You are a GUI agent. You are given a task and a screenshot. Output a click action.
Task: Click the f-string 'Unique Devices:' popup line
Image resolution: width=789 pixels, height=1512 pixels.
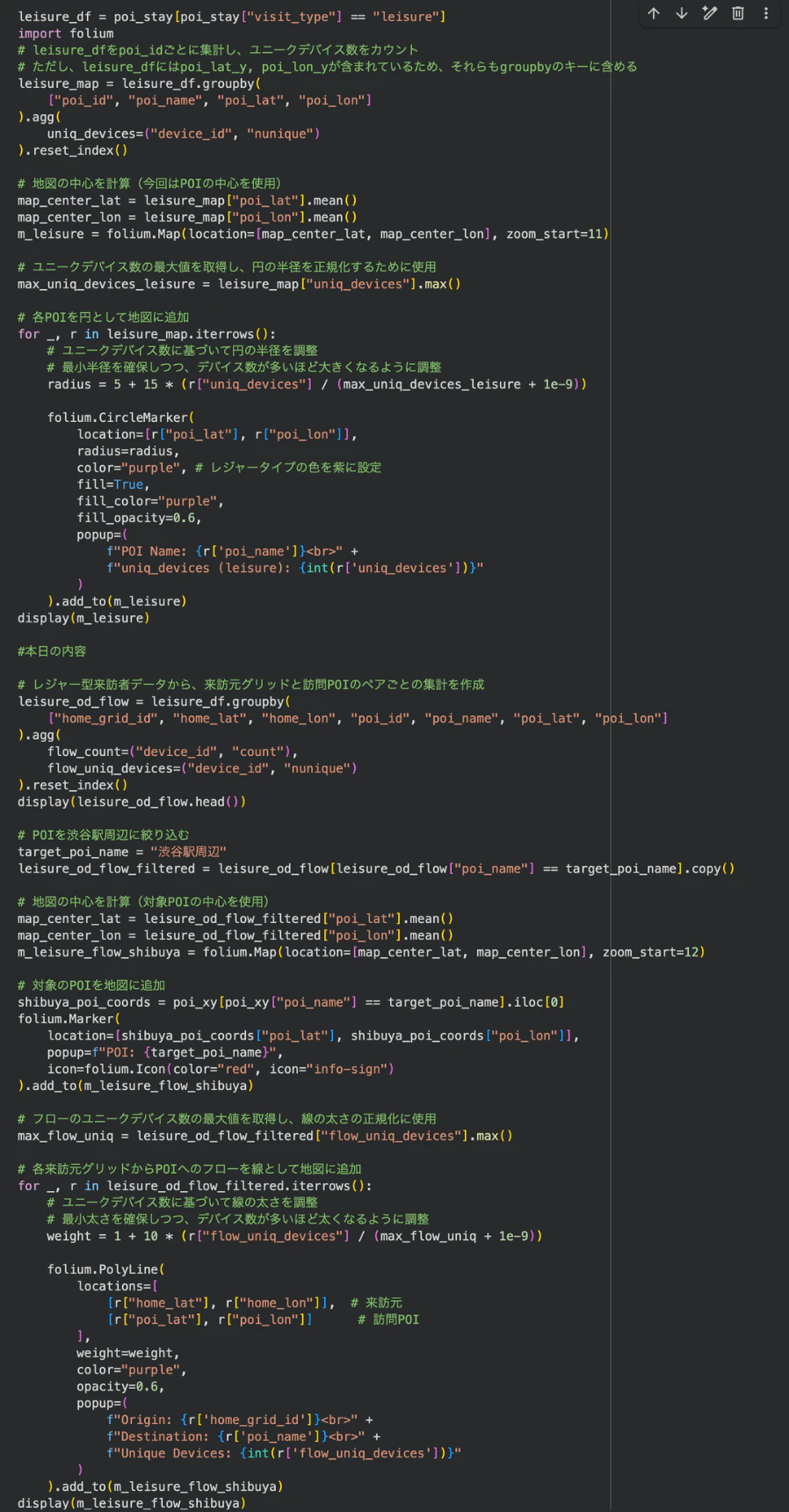284,1453
